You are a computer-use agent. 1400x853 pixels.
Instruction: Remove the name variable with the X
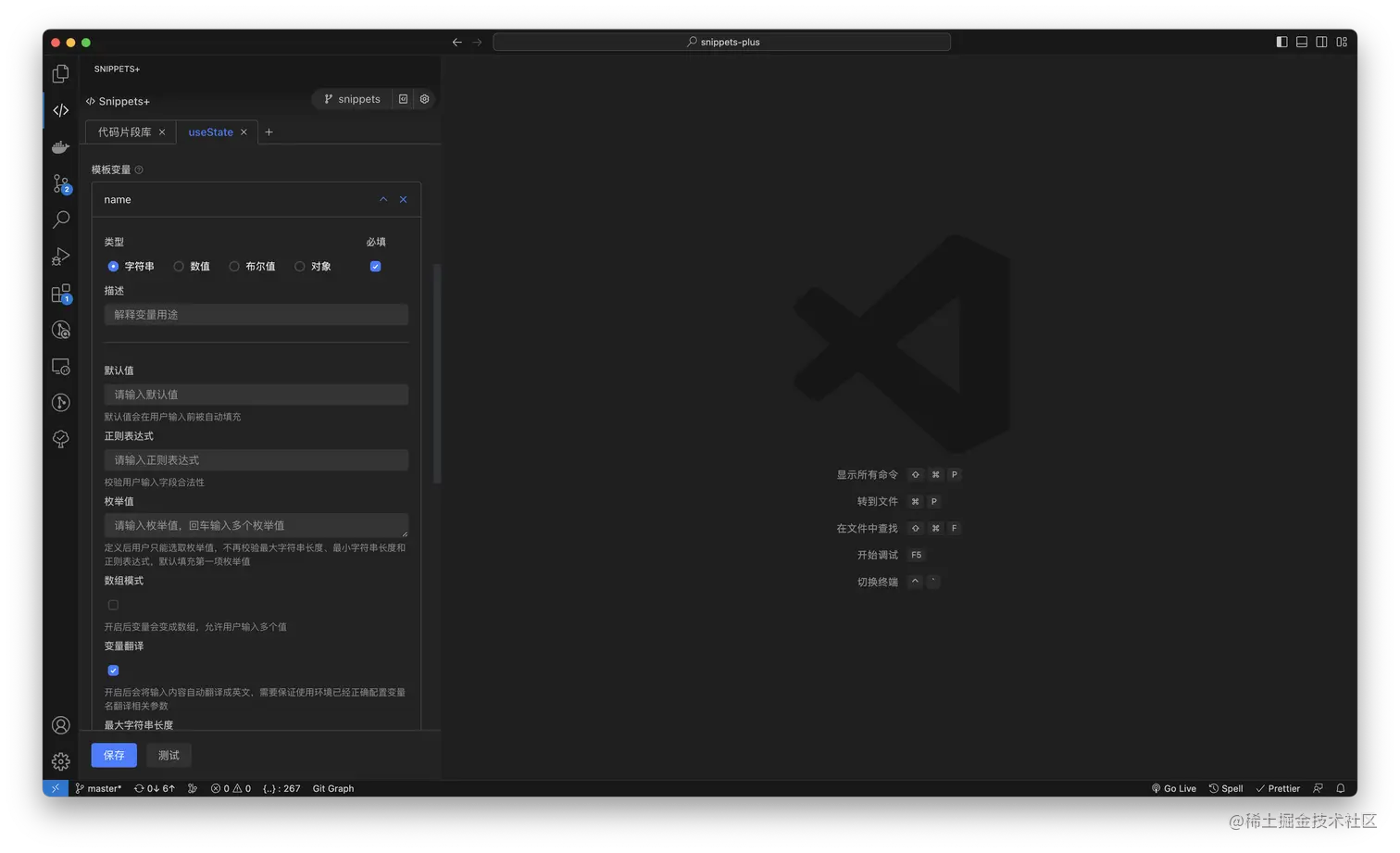coord(403,199)
